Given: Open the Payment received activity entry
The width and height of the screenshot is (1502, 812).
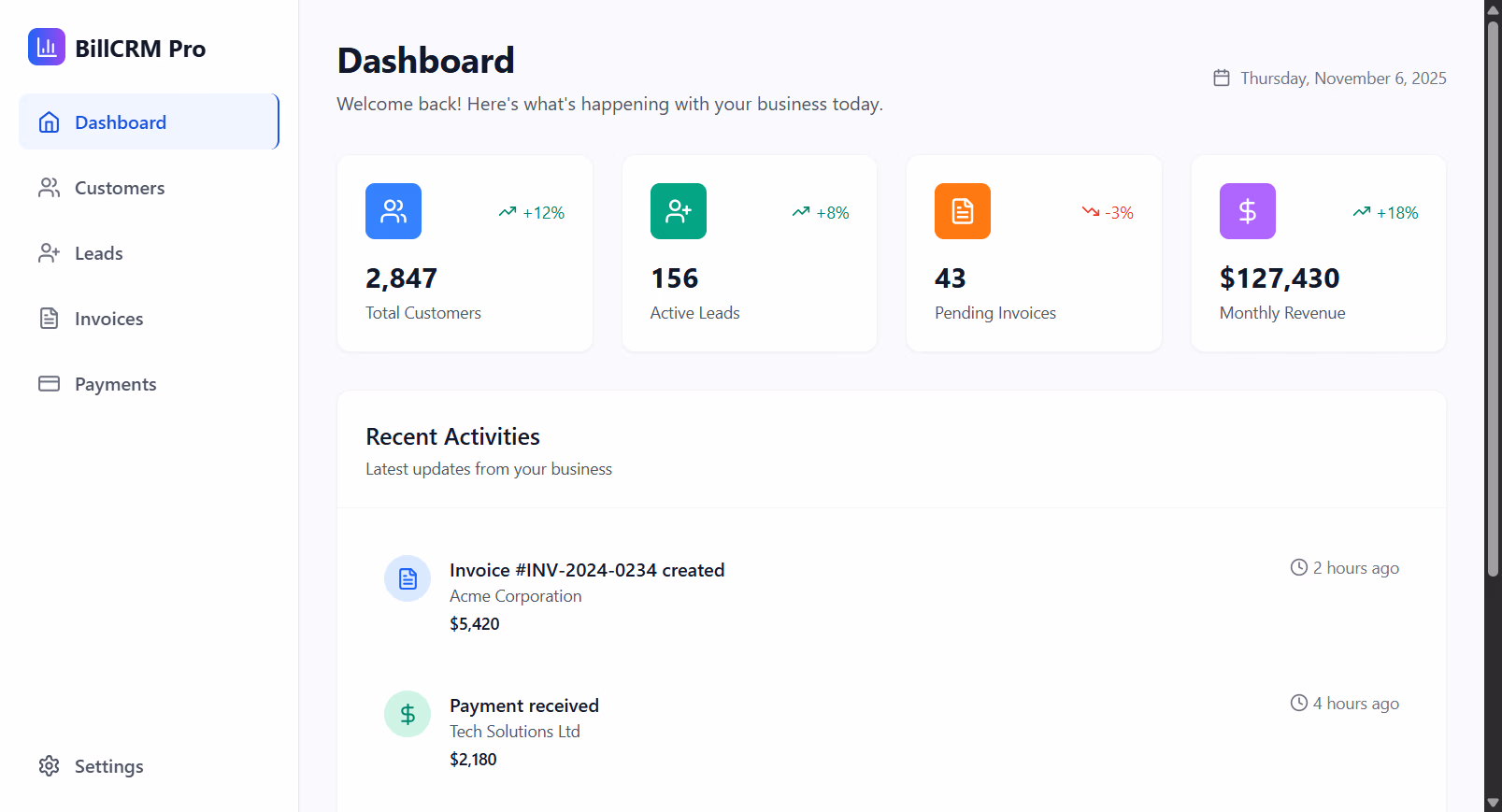Looking at the screenshot, I should [523, 705].
